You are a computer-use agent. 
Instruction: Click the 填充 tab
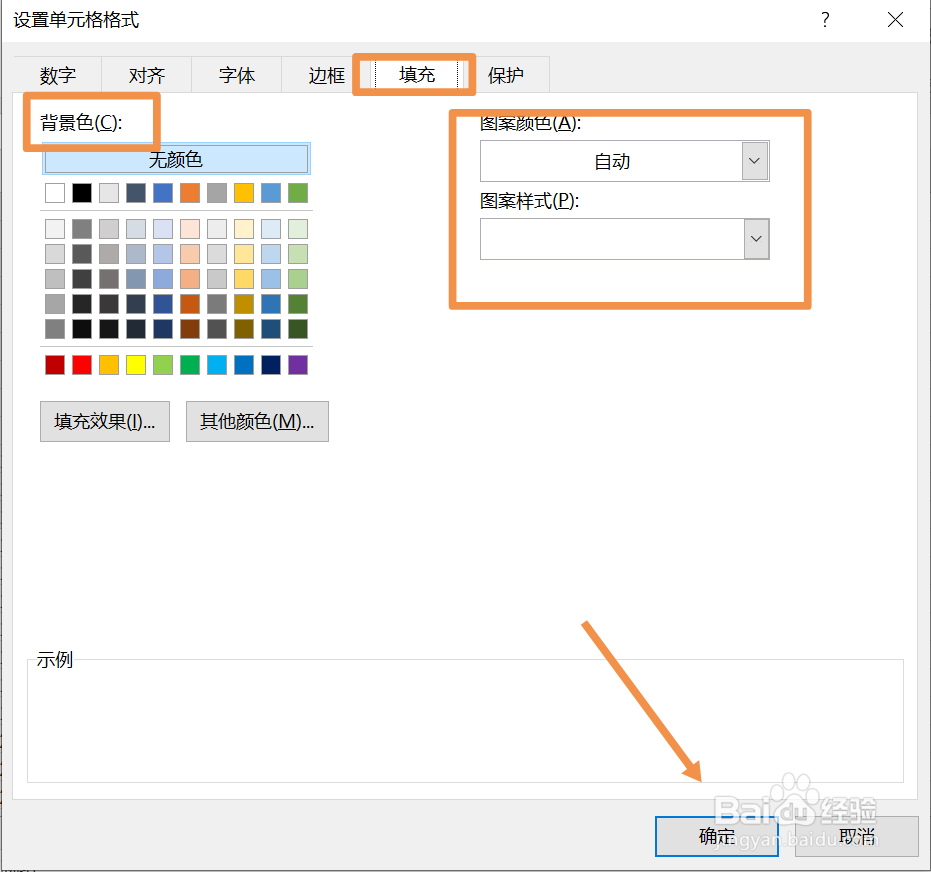[417, 74]
